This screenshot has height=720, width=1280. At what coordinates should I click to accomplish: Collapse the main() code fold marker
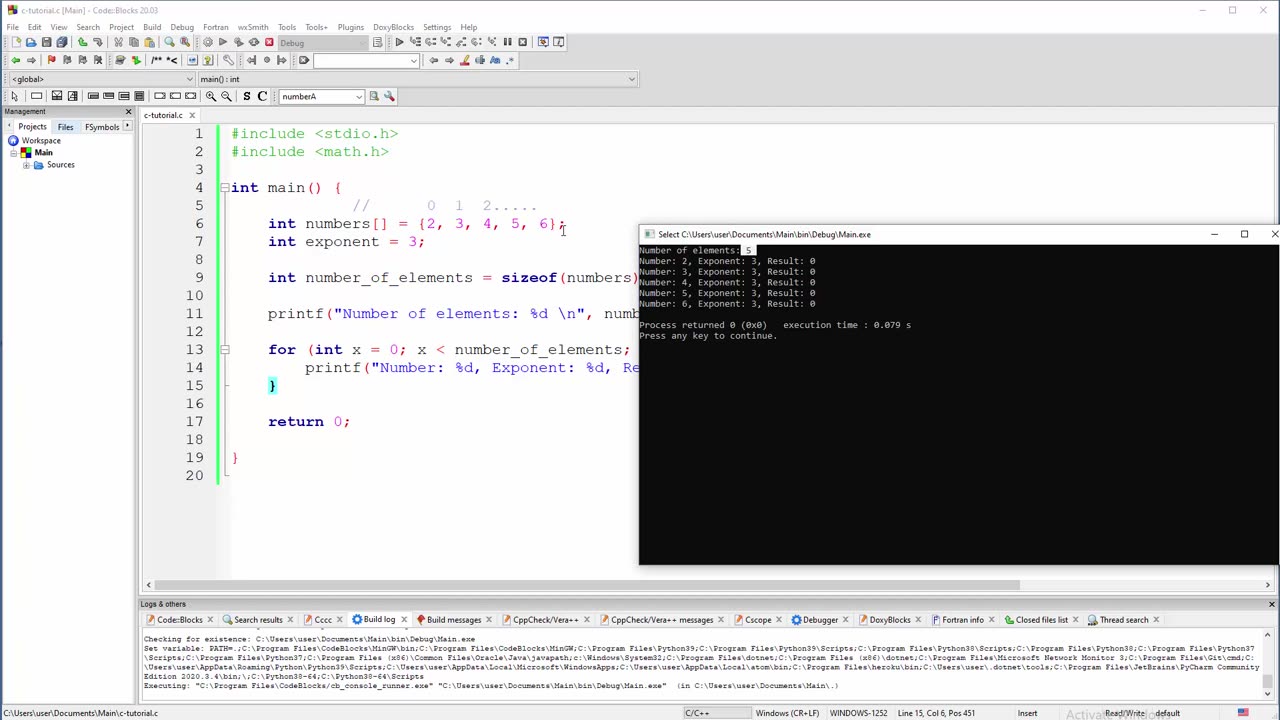click(224, 188)
